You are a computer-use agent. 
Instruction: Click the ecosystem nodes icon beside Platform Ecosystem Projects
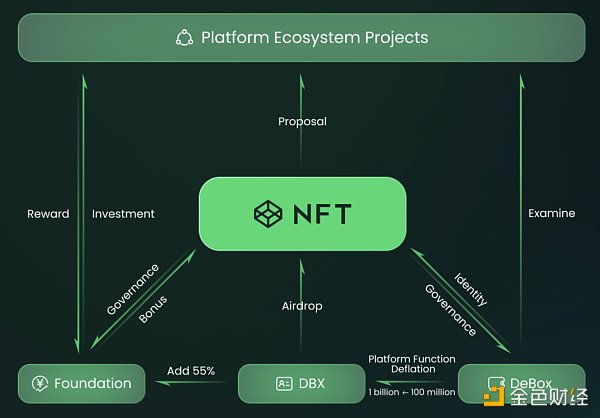coord(184,38)
